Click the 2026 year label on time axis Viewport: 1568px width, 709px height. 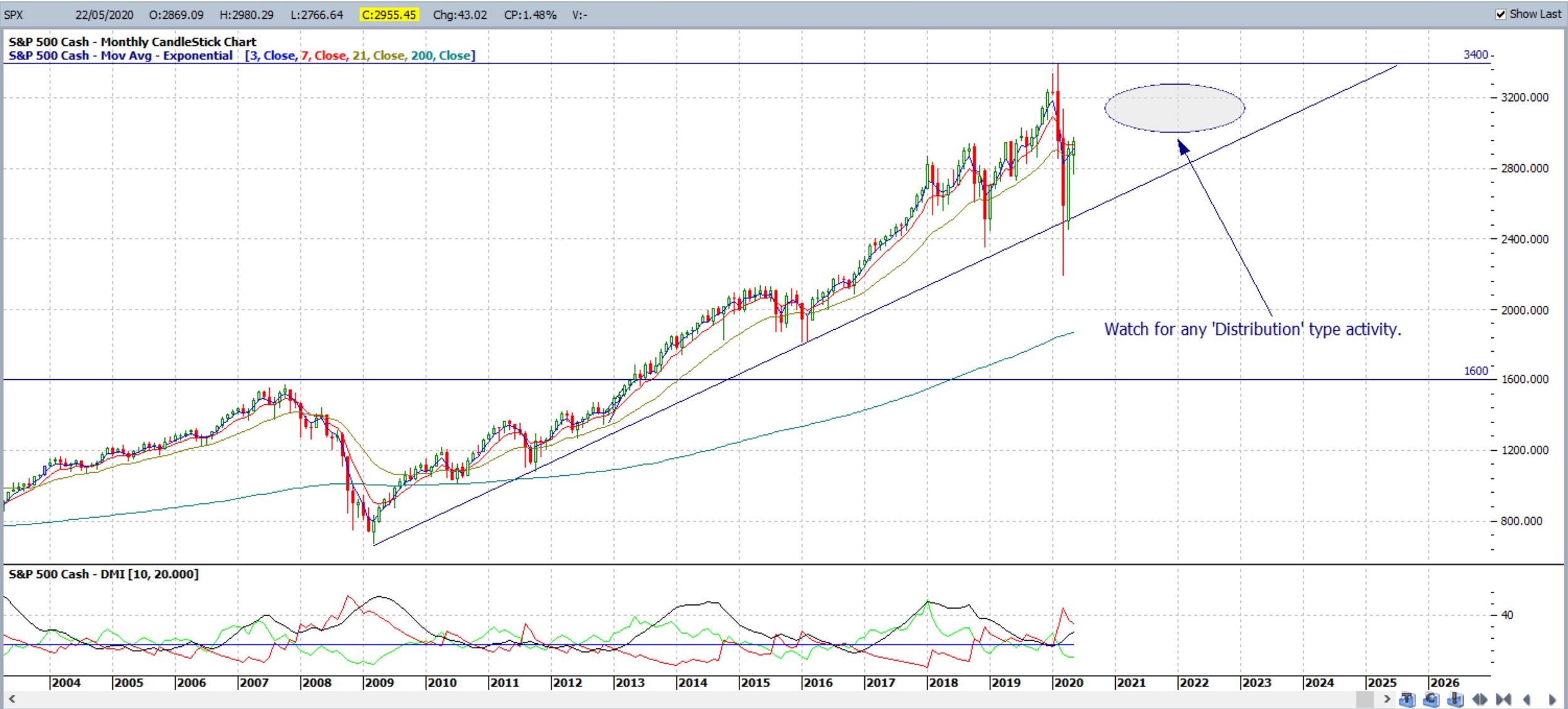click(x=1444, y=683)
